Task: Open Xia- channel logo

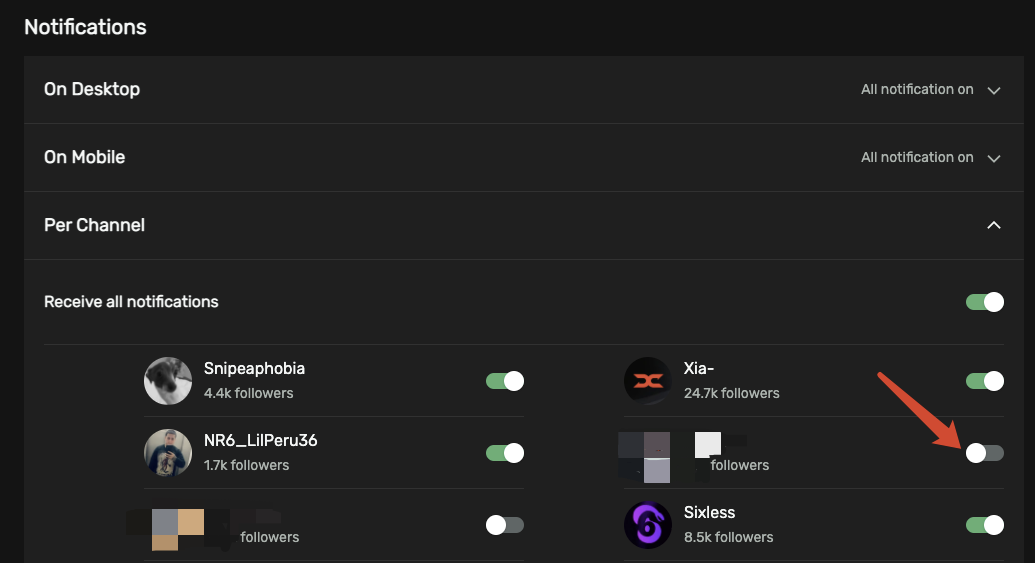Action: coord(648,381)
